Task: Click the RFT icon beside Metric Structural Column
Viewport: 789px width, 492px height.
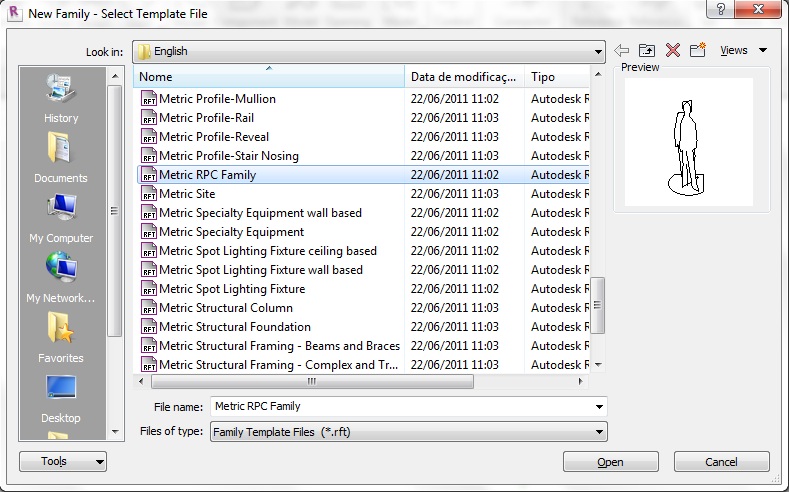Action: point(148,308)
